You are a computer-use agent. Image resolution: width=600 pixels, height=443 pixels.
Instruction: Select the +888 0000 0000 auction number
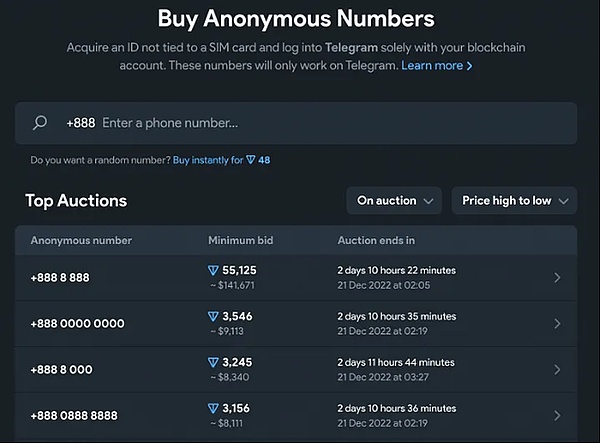point(78,324)
